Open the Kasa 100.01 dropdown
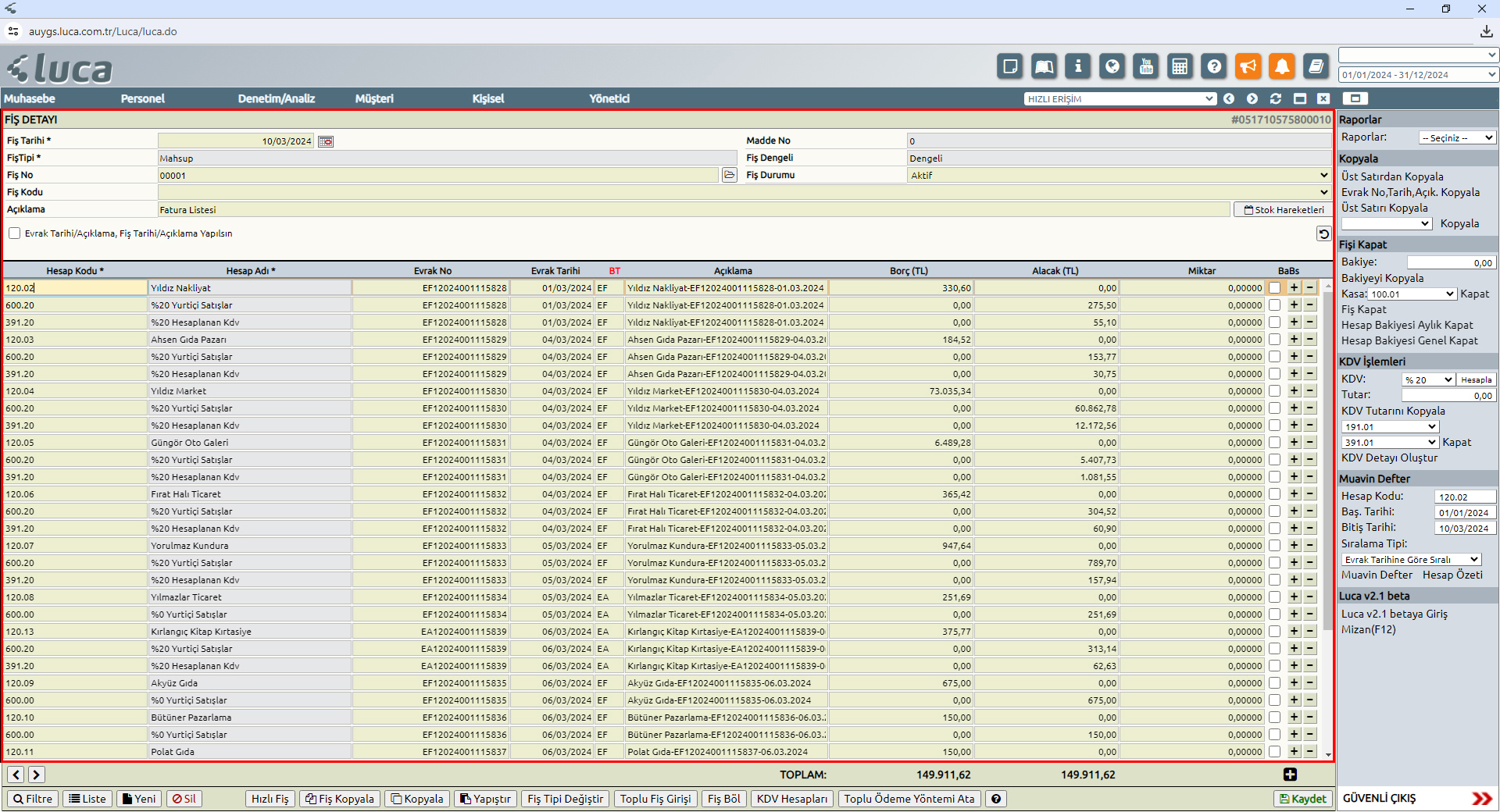The image size is (1500, 812). pyautogui.click(x=1412, y=294)
